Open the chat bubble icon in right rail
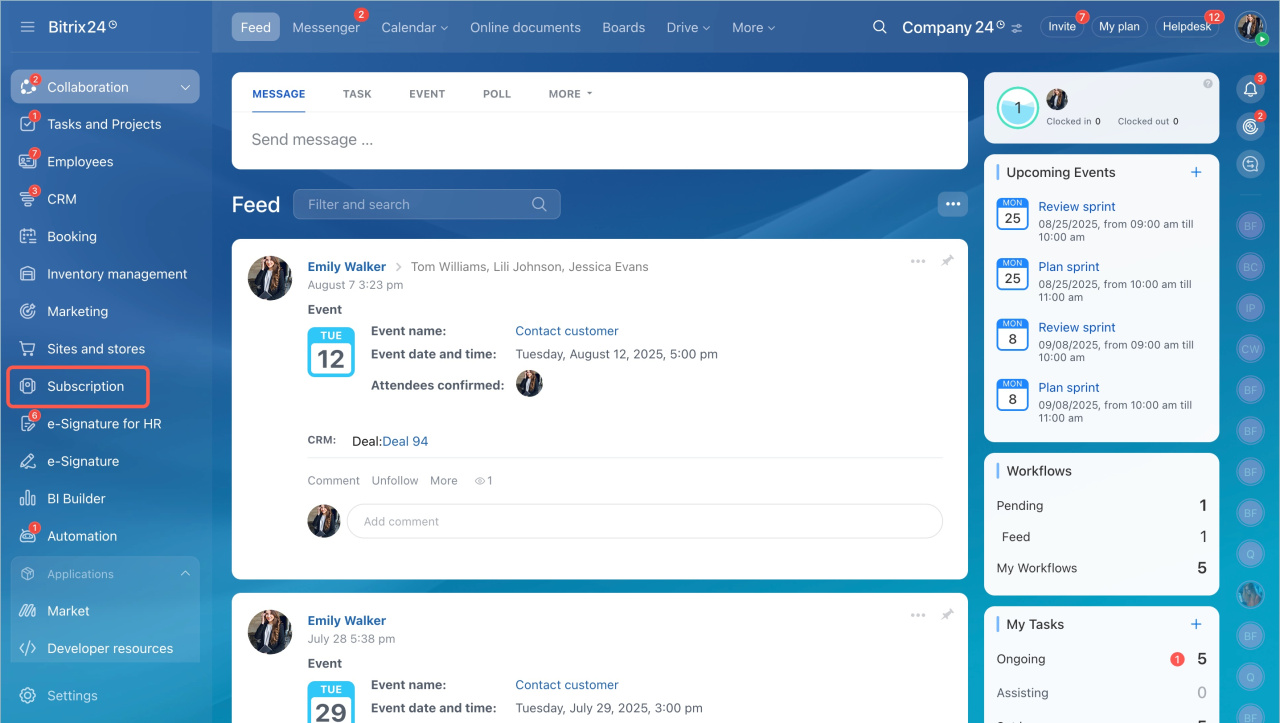The height and width of the screenshot is (723, 1280). point(1250,163)
